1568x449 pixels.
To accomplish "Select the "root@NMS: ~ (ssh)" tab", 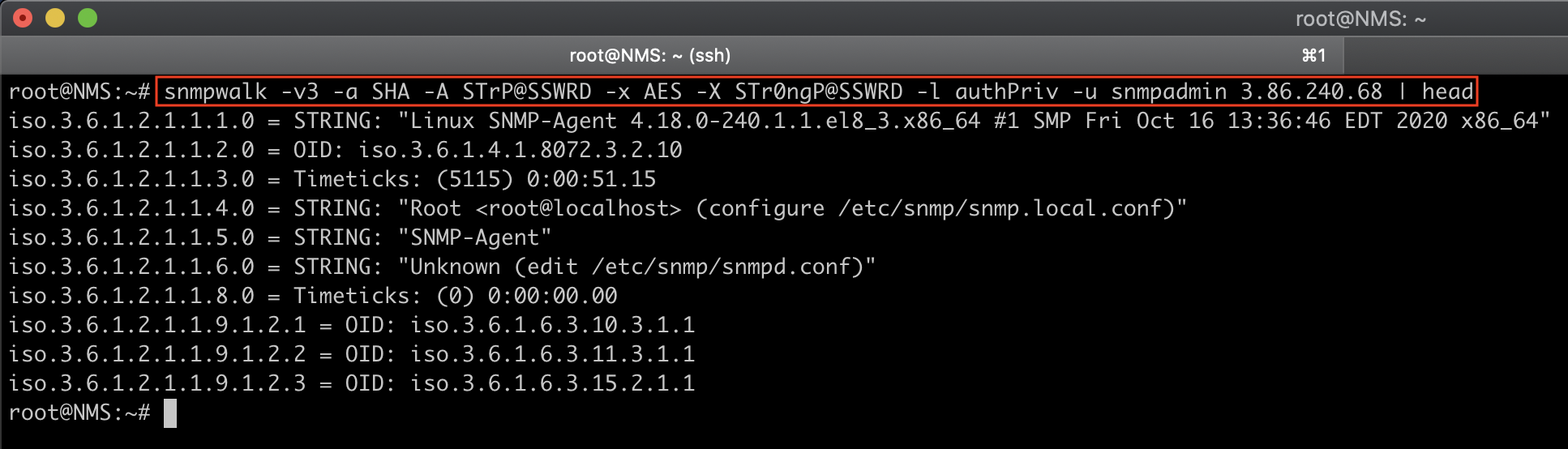I will (649, 55).
